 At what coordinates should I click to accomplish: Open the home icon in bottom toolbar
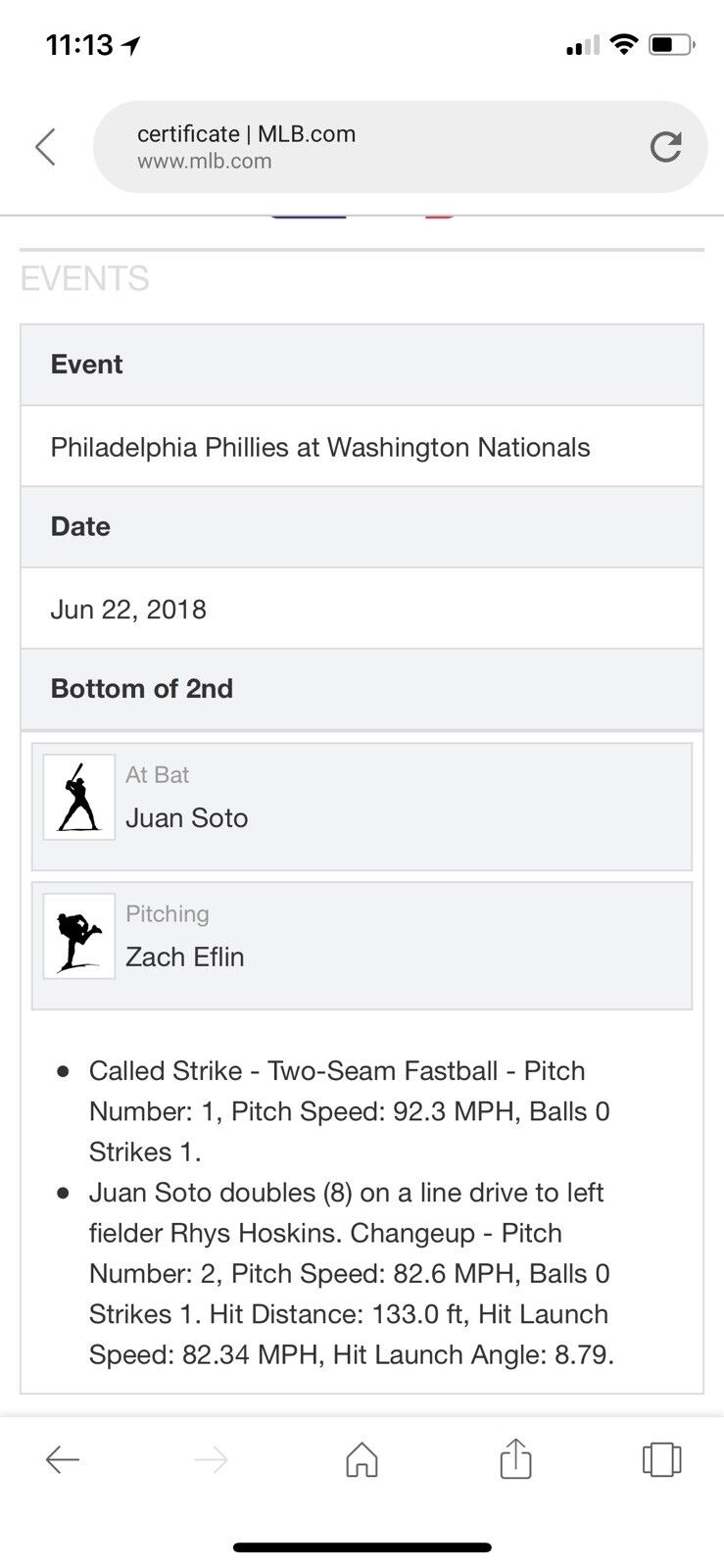tap(362, 1459)
